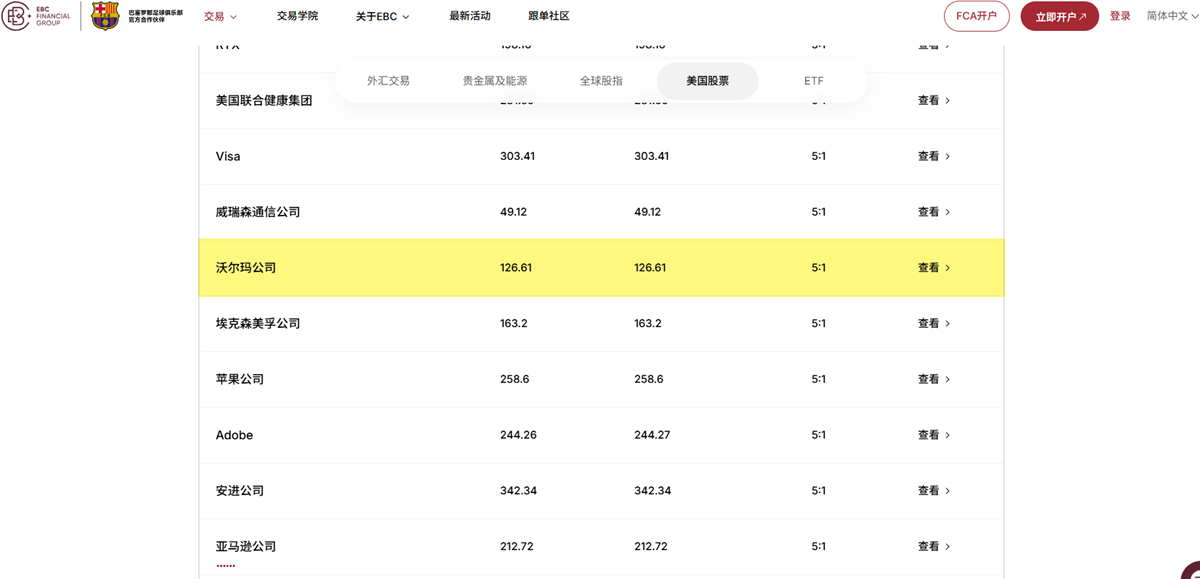Click the chevron beside Walmart's 查看 link
This screenshot has height=579, width=1200.
tap(948, 267)
